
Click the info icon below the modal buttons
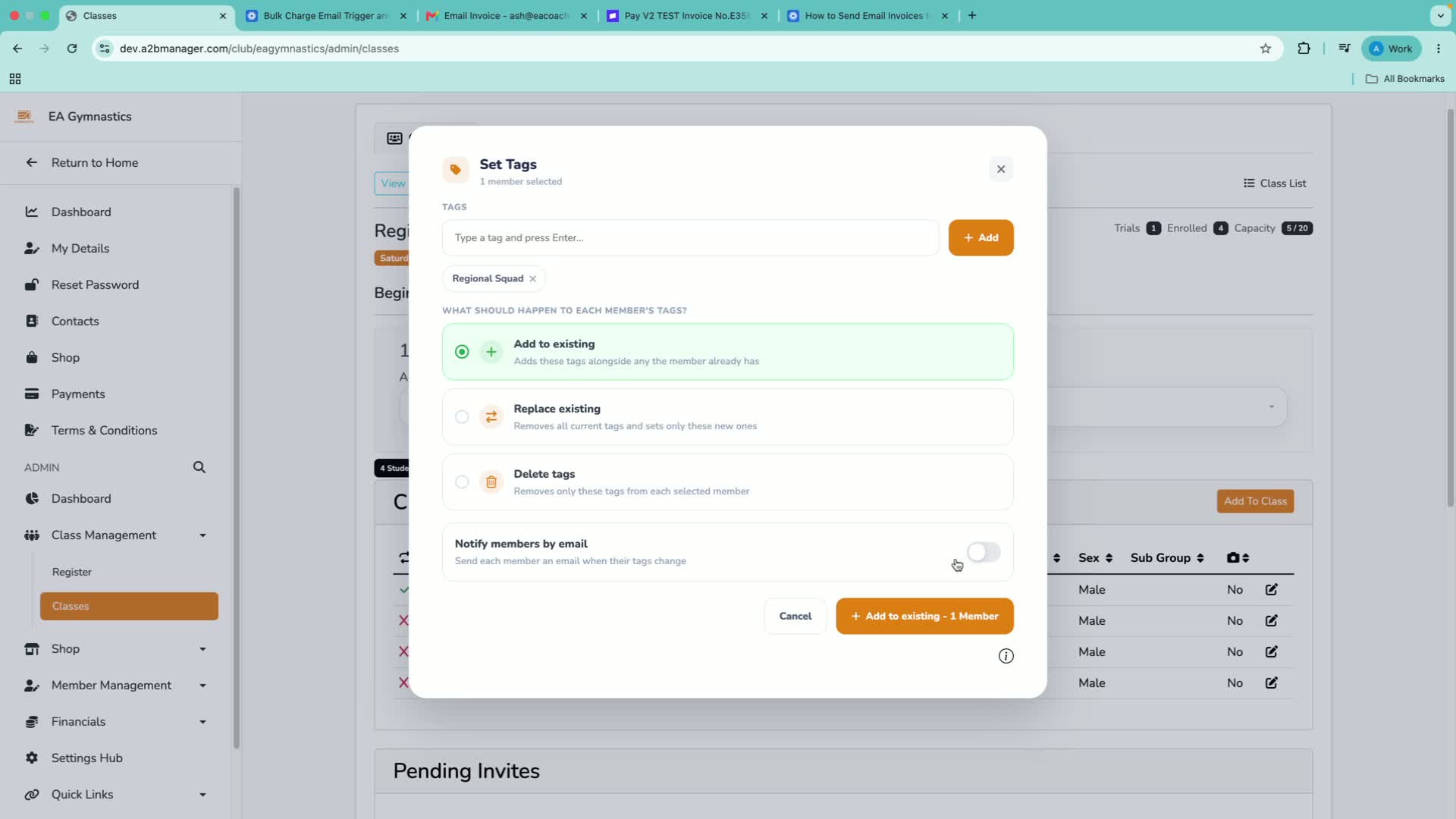1006,656
